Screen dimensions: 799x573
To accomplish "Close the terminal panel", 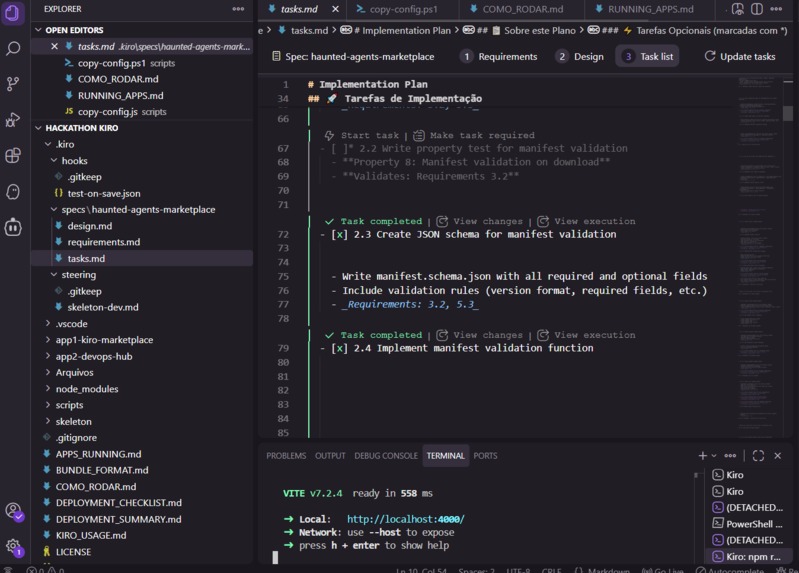I will pos(778,455).
